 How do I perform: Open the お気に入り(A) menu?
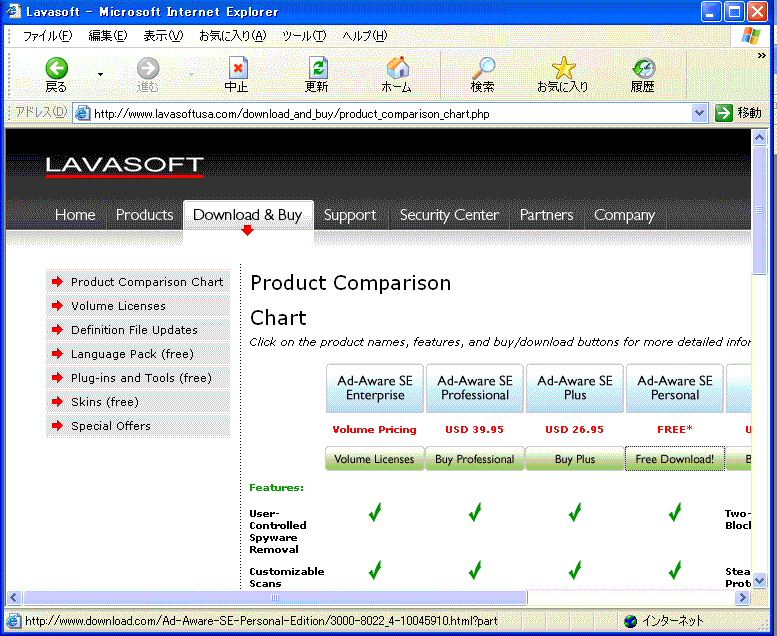[x=232, y=36]
